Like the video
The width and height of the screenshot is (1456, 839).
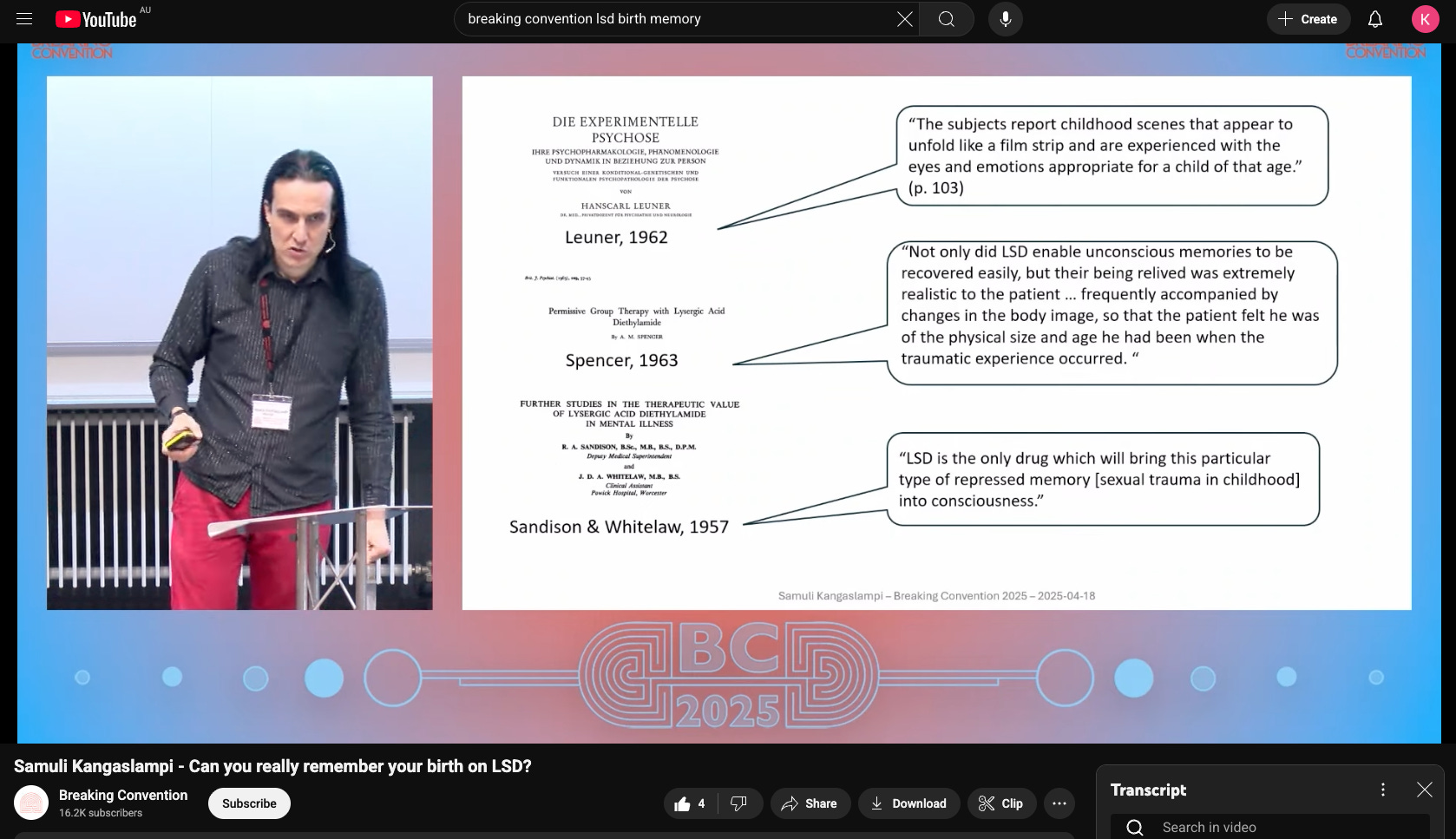[x=690, y=803]
